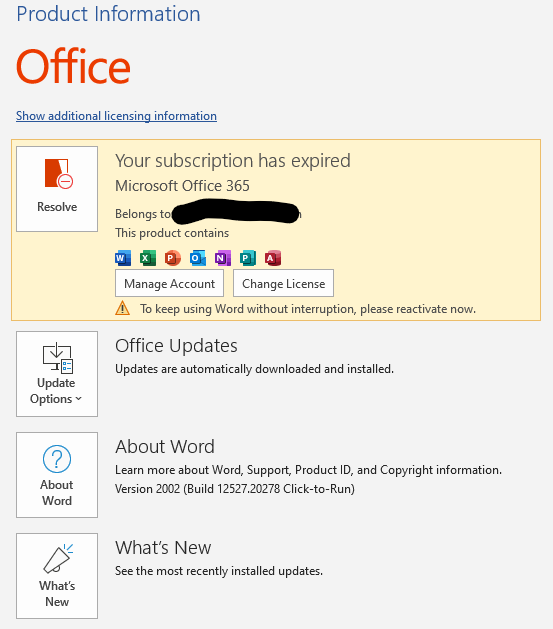Viewport: 553px width, 629px height.
Task: Click the 'Office Updates' heading
Action: (x=176, y=346)
